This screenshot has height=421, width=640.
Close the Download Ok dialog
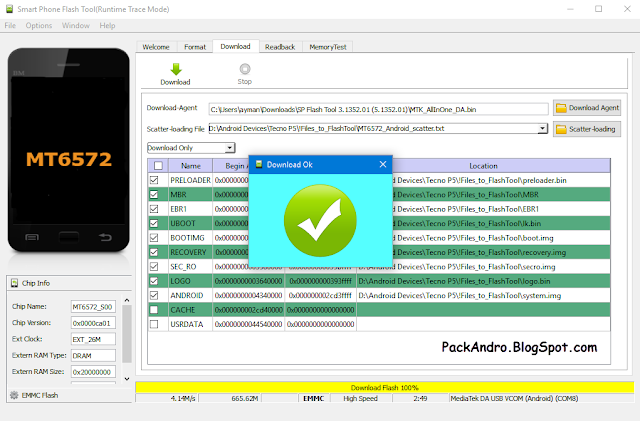tap(382, 164)
